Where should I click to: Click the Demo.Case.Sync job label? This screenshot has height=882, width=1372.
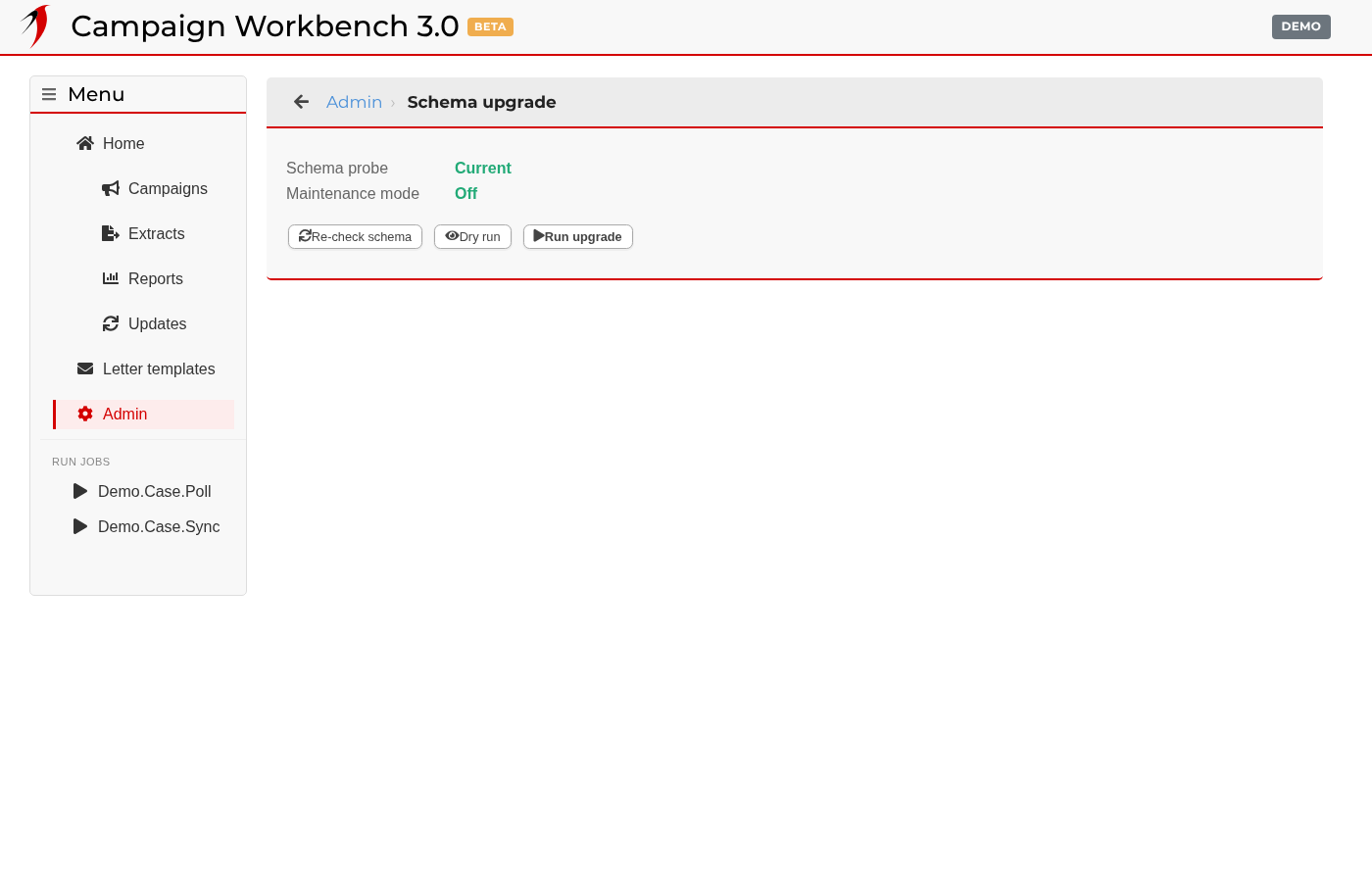159,526
